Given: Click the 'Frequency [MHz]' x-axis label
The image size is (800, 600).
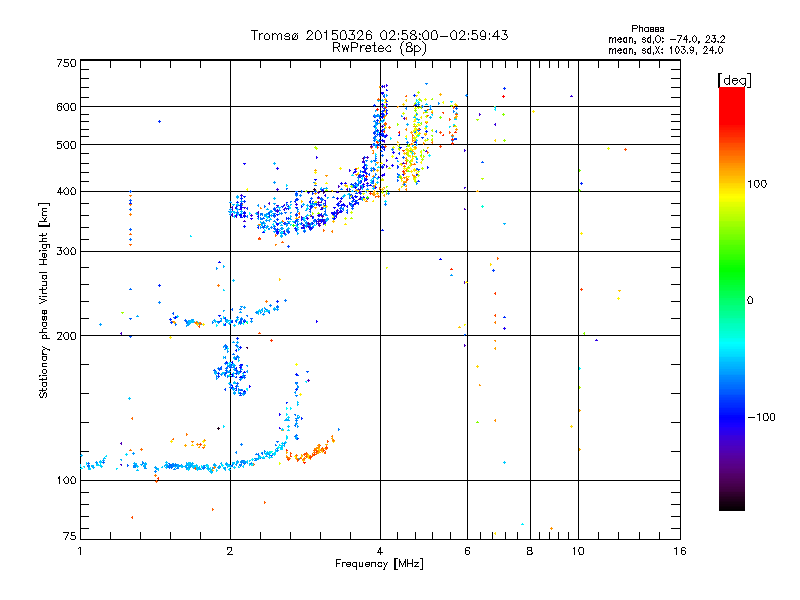Looking at the screenshot, I should [x=379, y=564].
